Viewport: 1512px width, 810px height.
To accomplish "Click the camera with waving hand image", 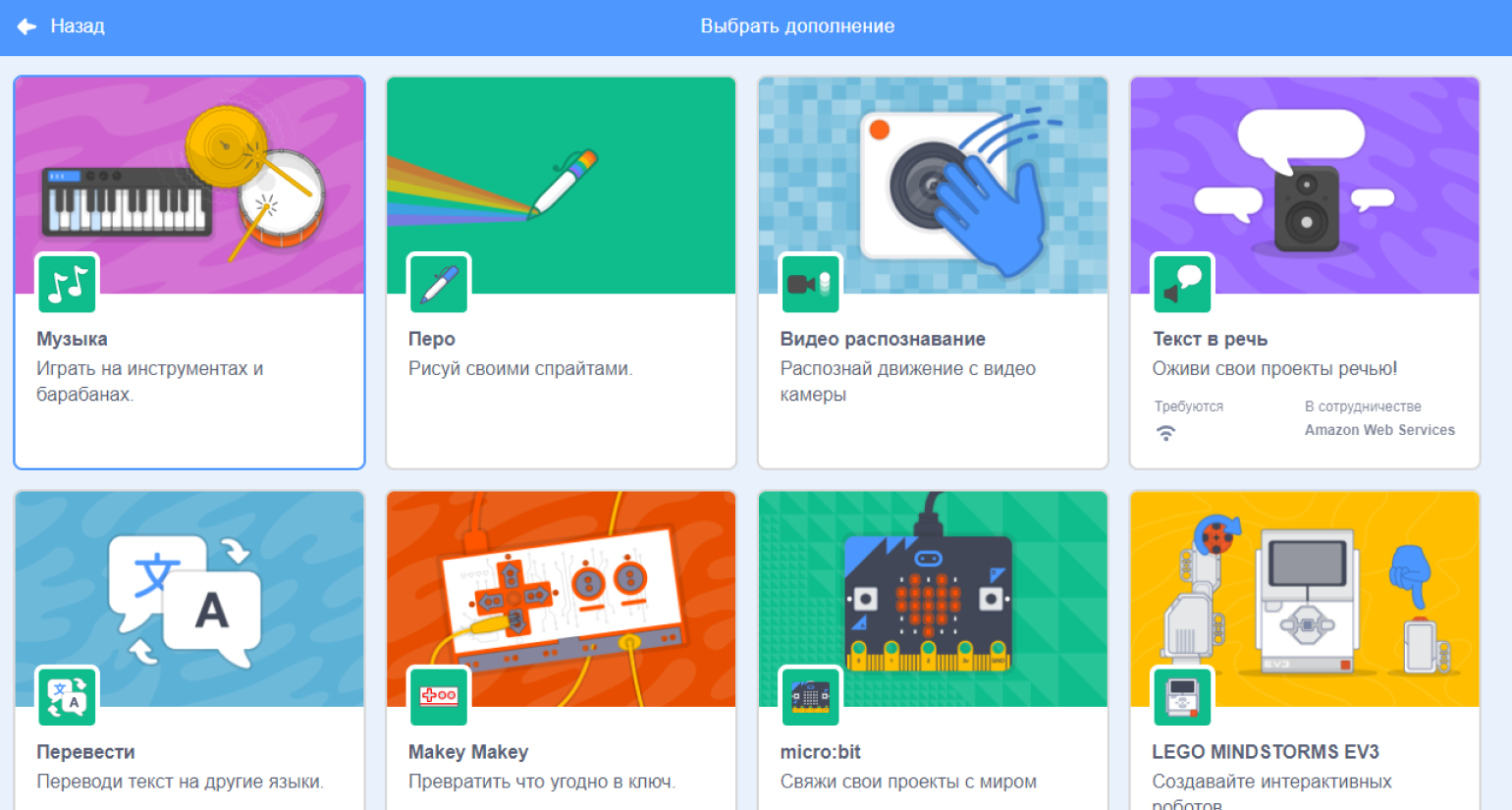I will (x=934, y=186).
